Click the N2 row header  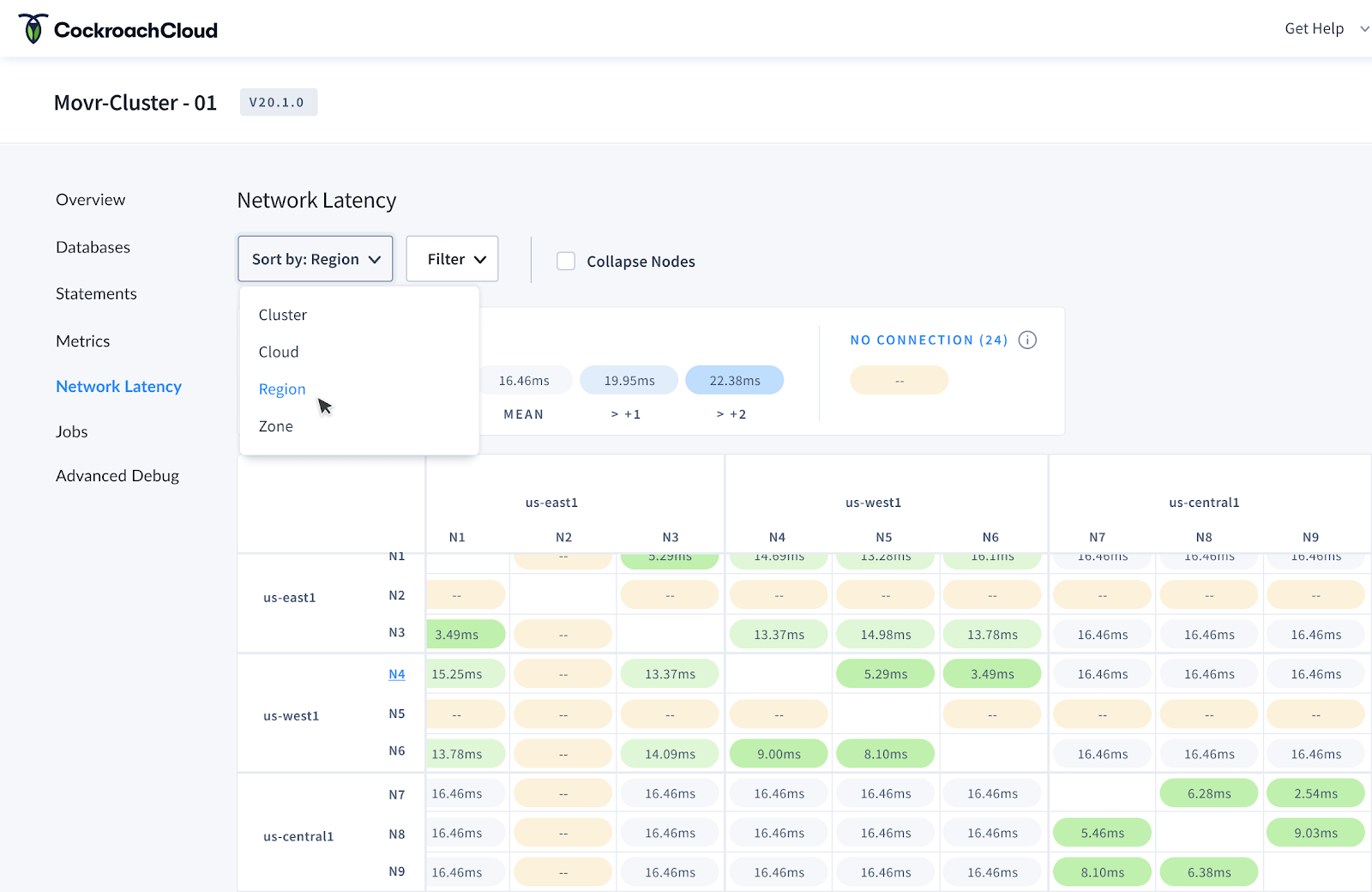(396, 595)
